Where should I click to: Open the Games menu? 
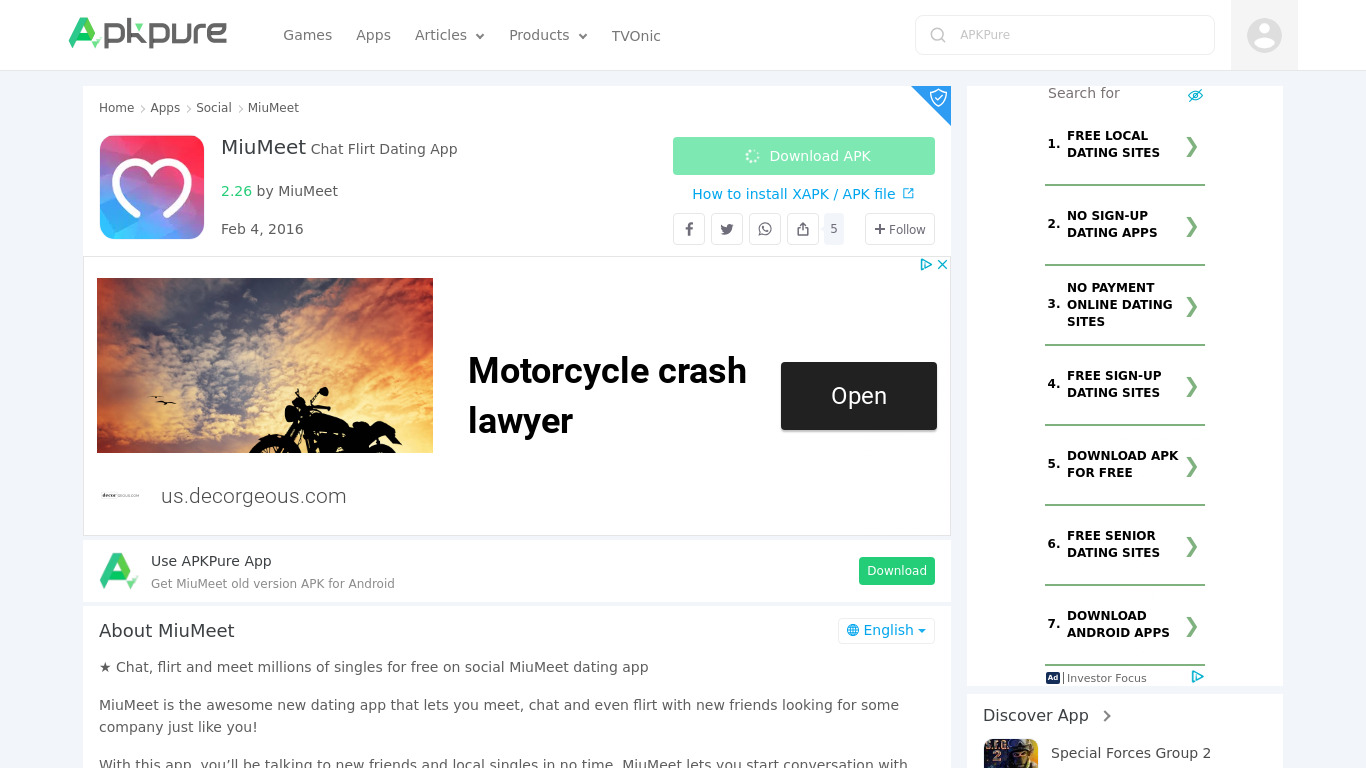pos(307,35)
